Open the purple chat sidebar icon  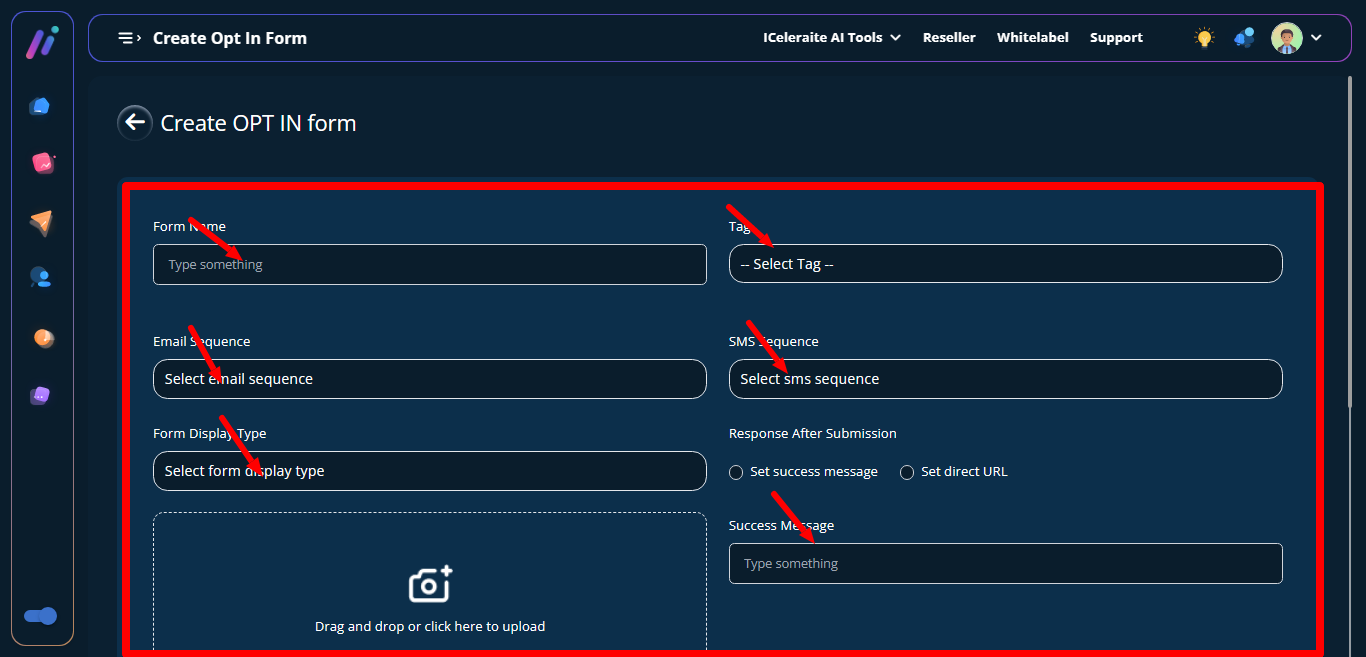click(x=40, y=395)
